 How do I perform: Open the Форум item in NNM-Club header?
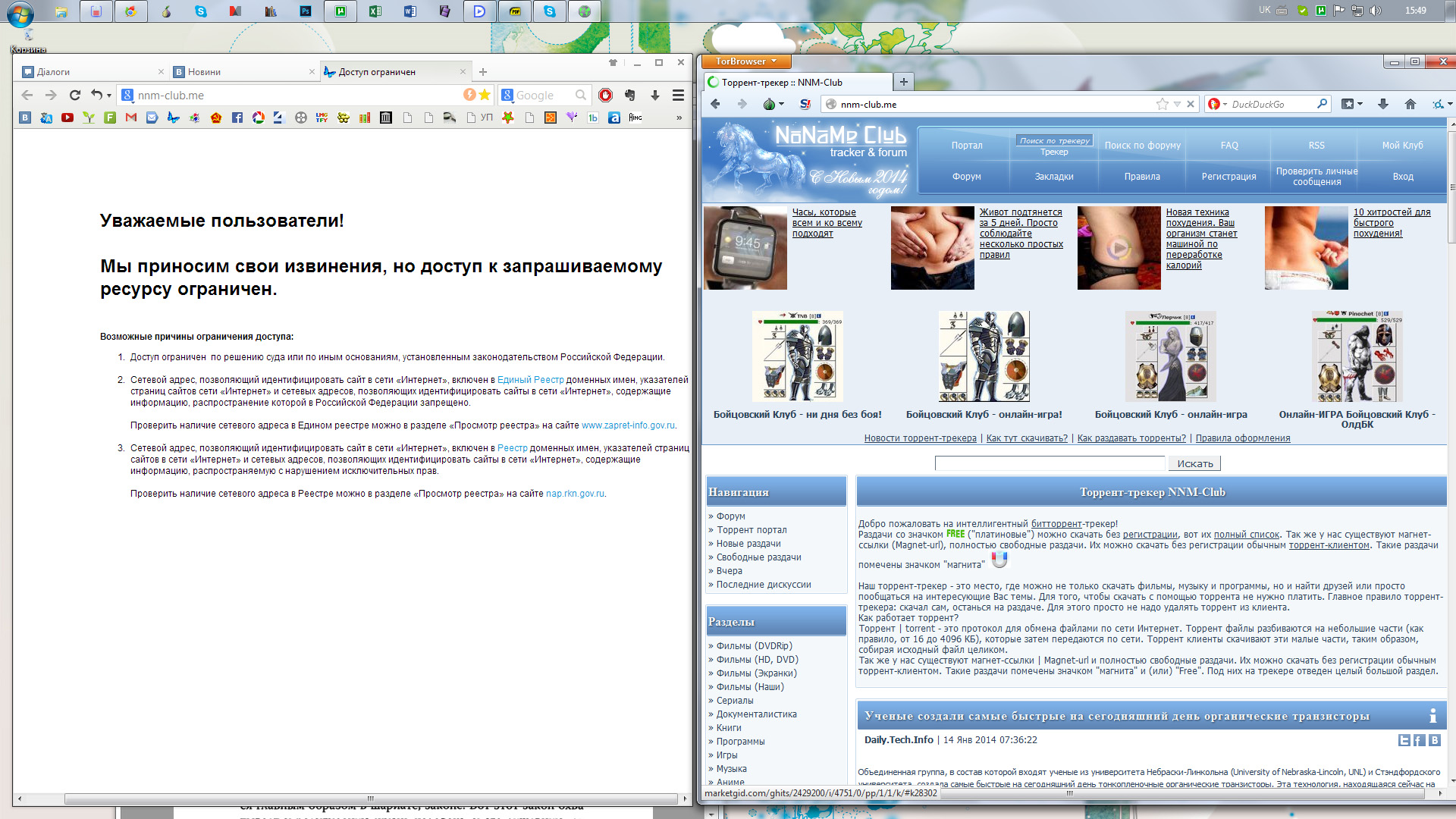point(967,177)
